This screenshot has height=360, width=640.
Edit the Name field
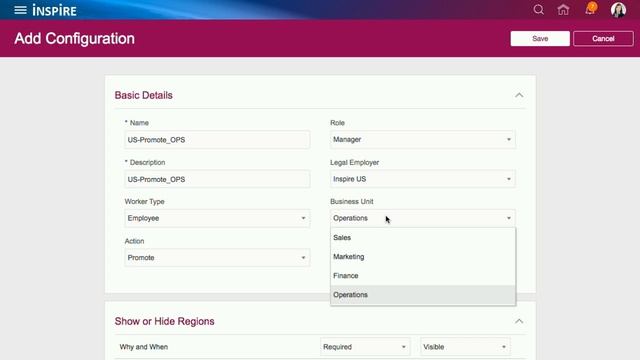[217, 140]
